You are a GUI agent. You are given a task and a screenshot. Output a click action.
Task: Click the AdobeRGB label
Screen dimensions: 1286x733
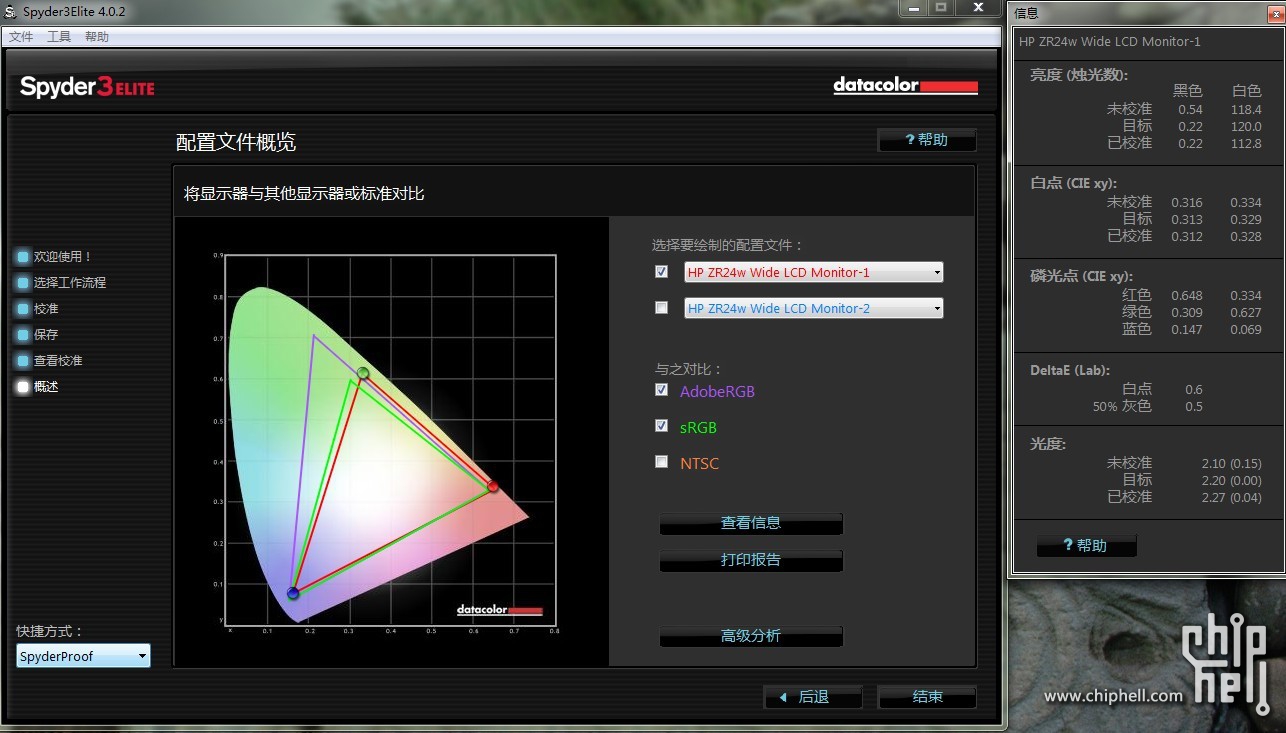717,392
